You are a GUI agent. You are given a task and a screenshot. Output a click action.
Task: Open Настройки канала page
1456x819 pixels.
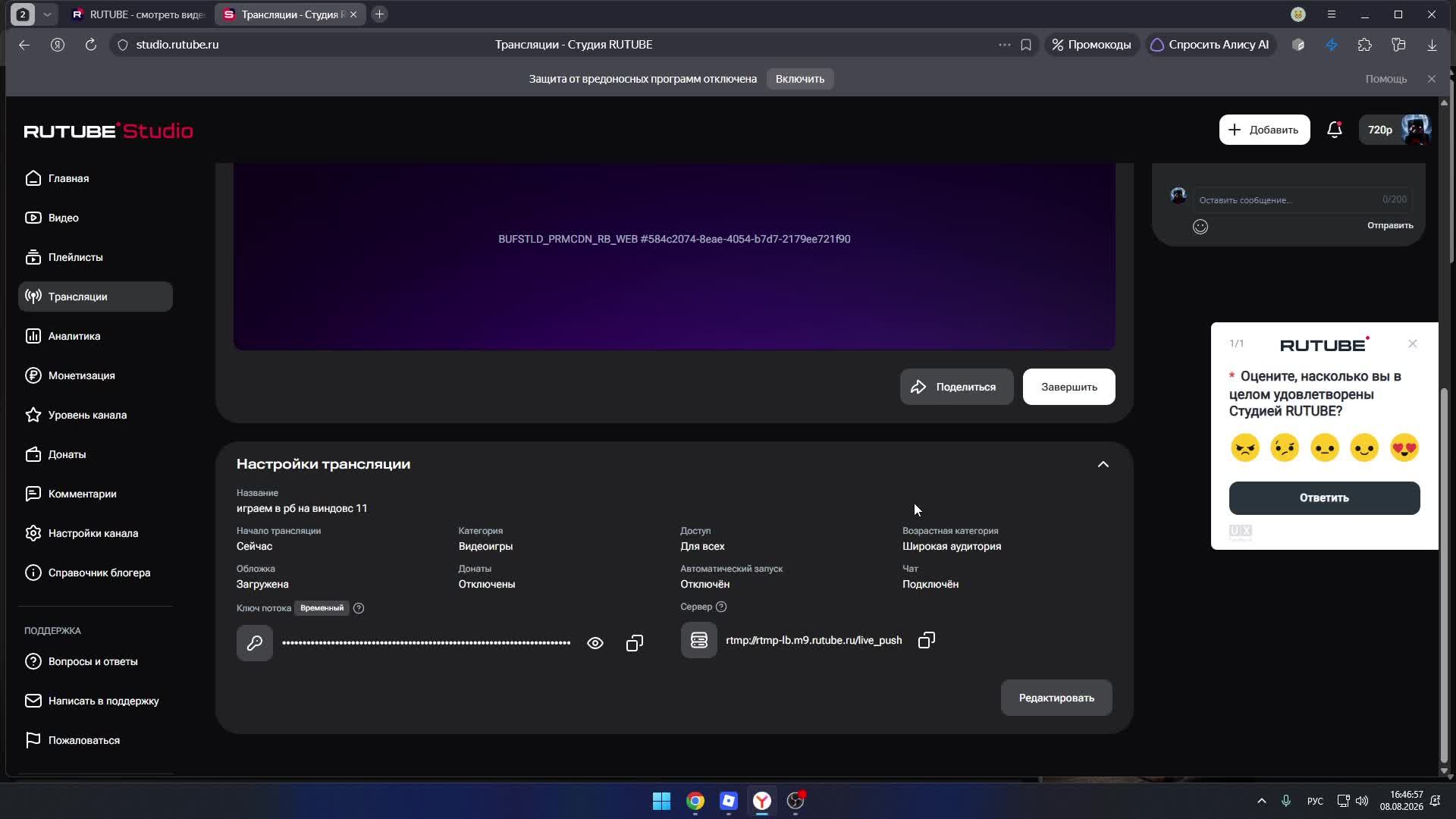coord(96,533)
